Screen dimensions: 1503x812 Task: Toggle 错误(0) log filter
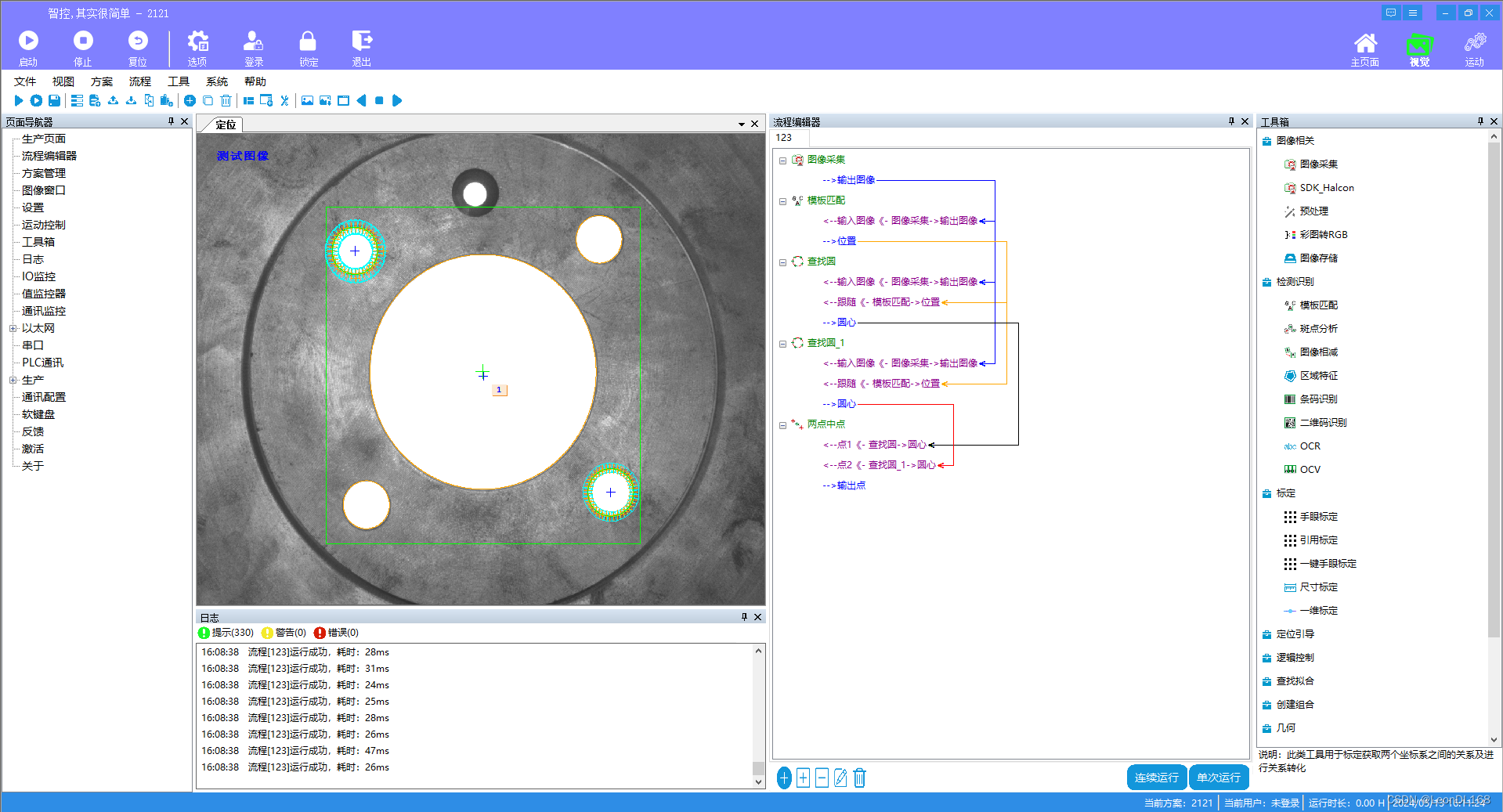tap(336, 633)
